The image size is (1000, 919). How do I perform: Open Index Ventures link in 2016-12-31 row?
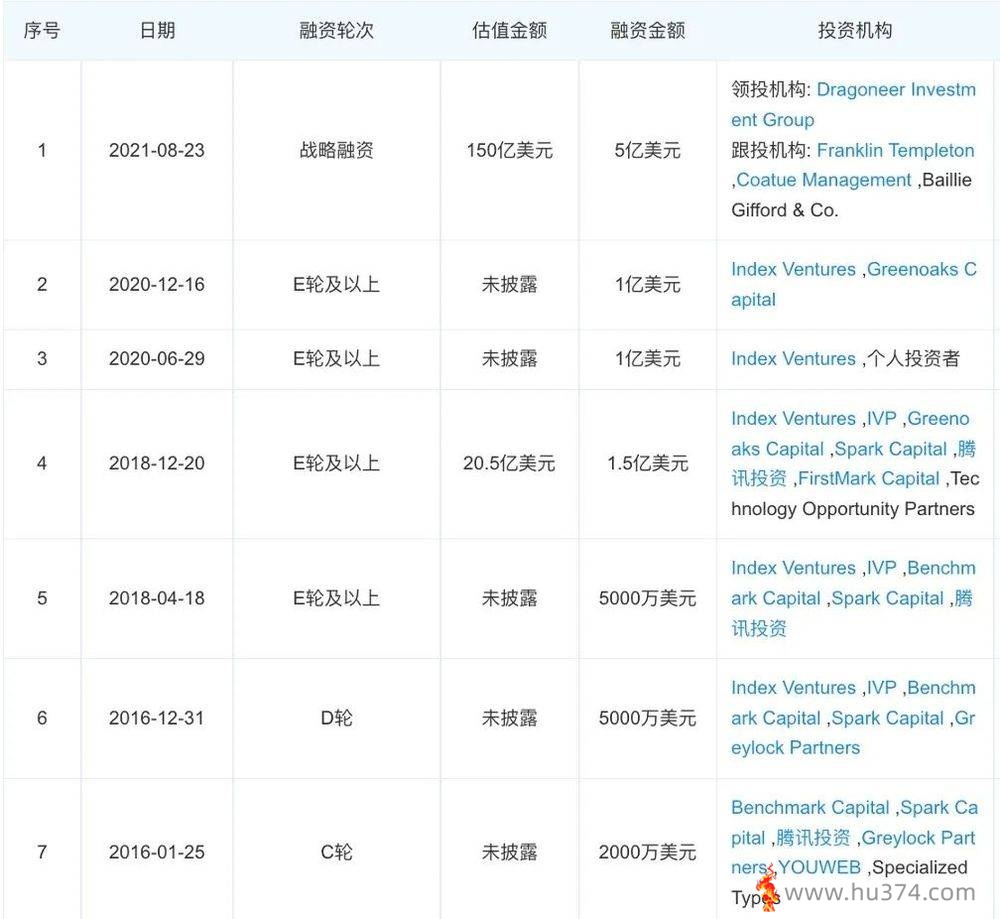793,687
